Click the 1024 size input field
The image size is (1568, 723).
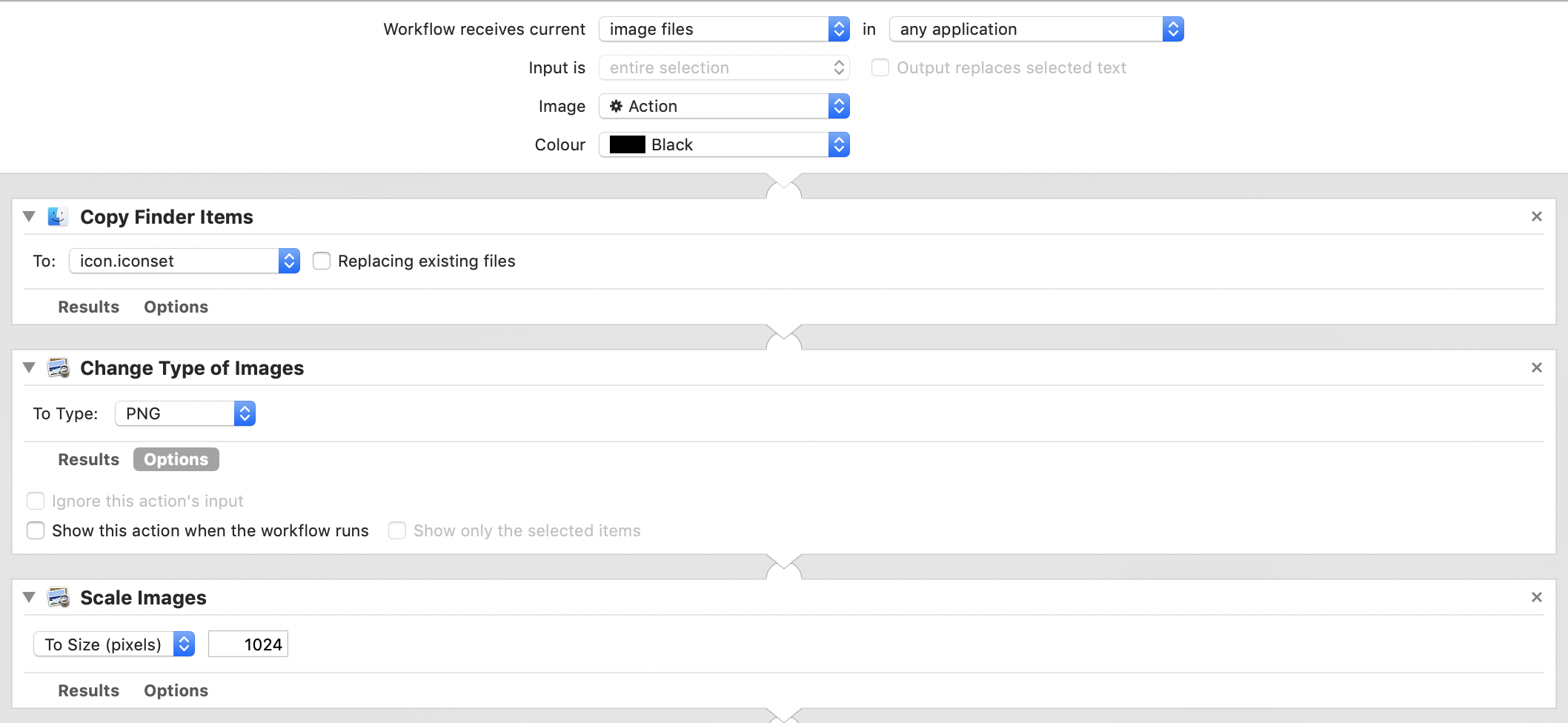(248, 644)
